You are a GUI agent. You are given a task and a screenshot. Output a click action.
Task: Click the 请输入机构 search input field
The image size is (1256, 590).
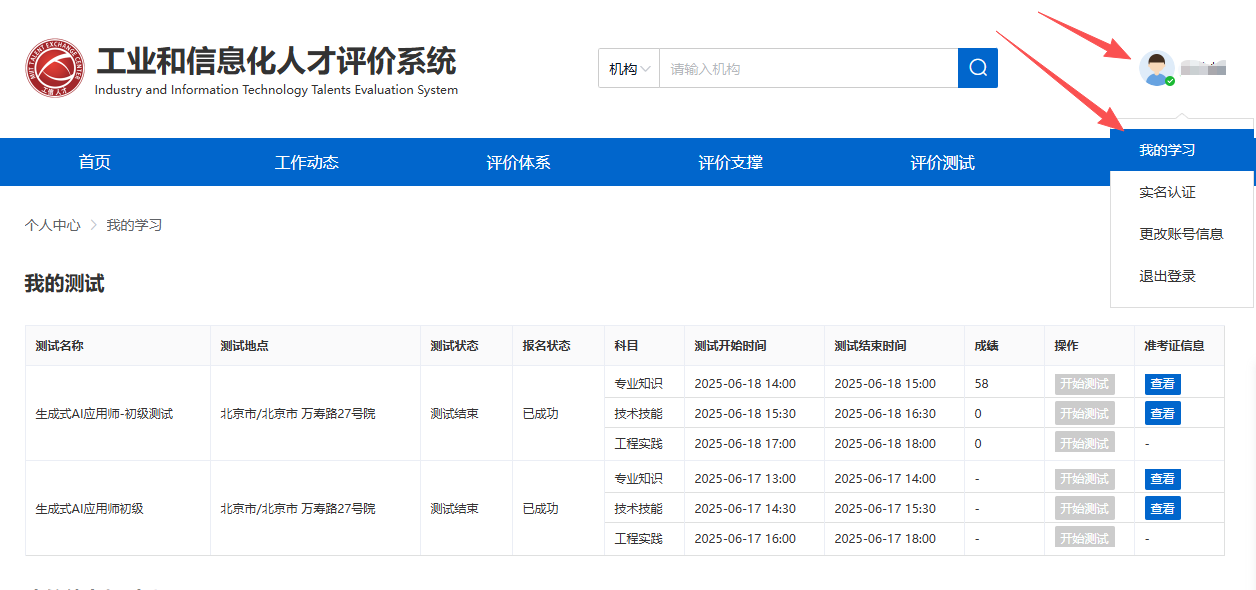click(808, 69)
